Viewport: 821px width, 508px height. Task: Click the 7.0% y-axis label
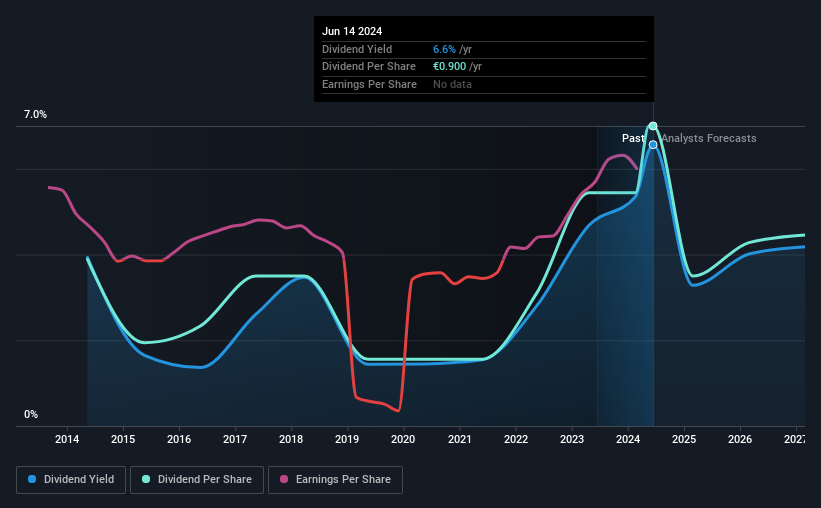point(35,115)
